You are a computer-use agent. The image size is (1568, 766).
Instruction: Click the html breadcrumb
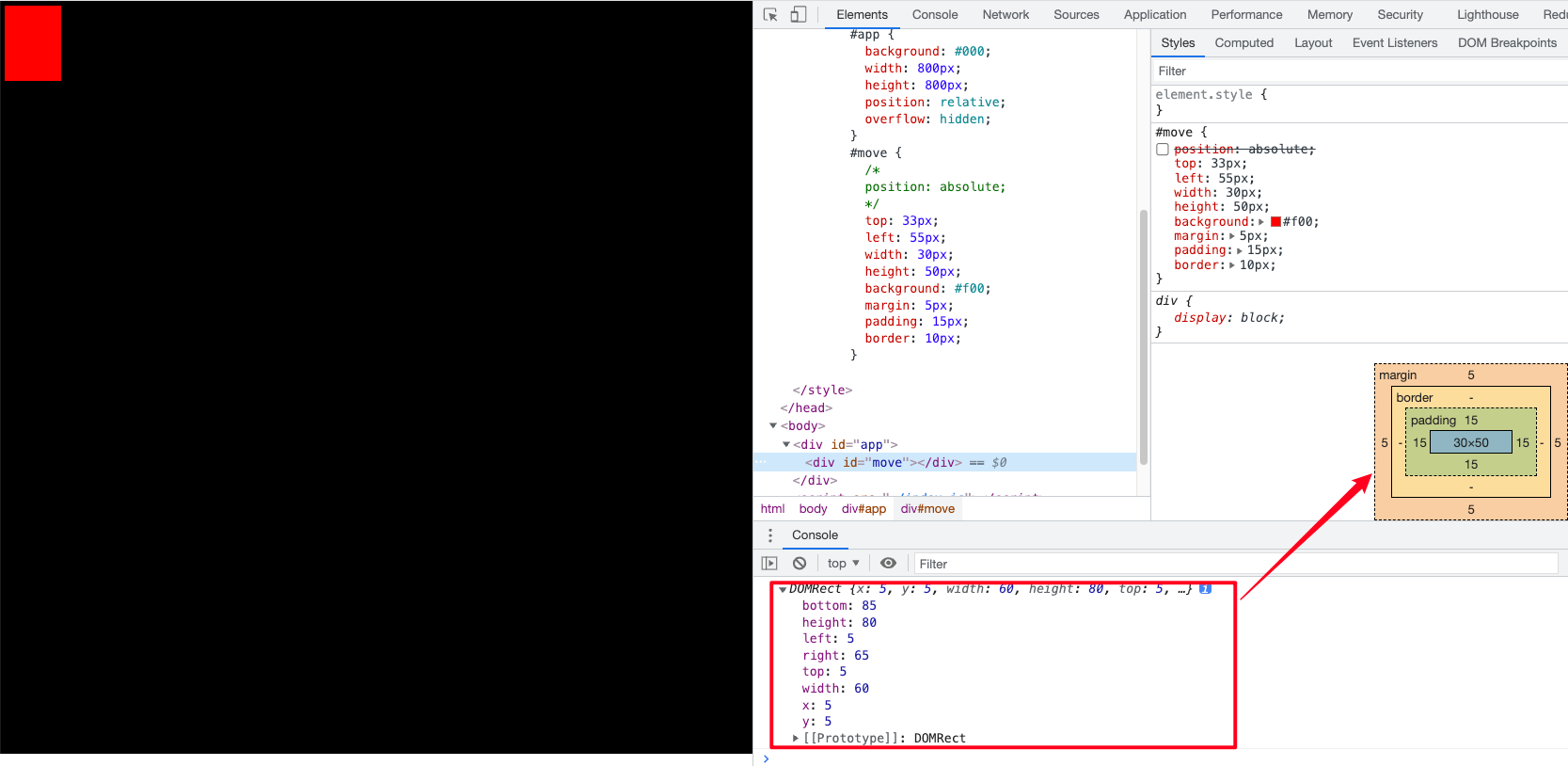pos(772,509)
